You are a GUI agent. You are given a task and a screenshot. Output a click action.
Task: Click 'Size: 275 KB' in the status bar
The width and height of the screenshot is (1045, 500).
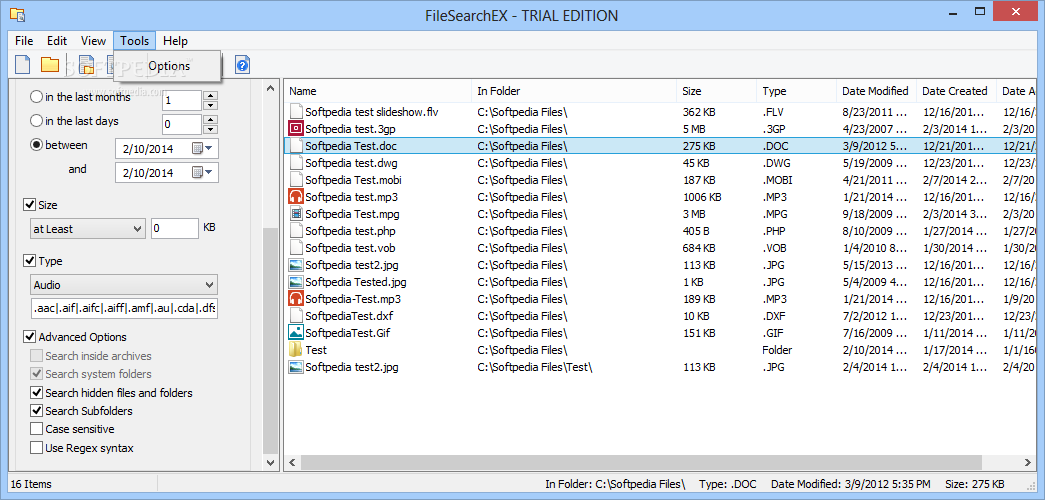[x=974, y=484]
